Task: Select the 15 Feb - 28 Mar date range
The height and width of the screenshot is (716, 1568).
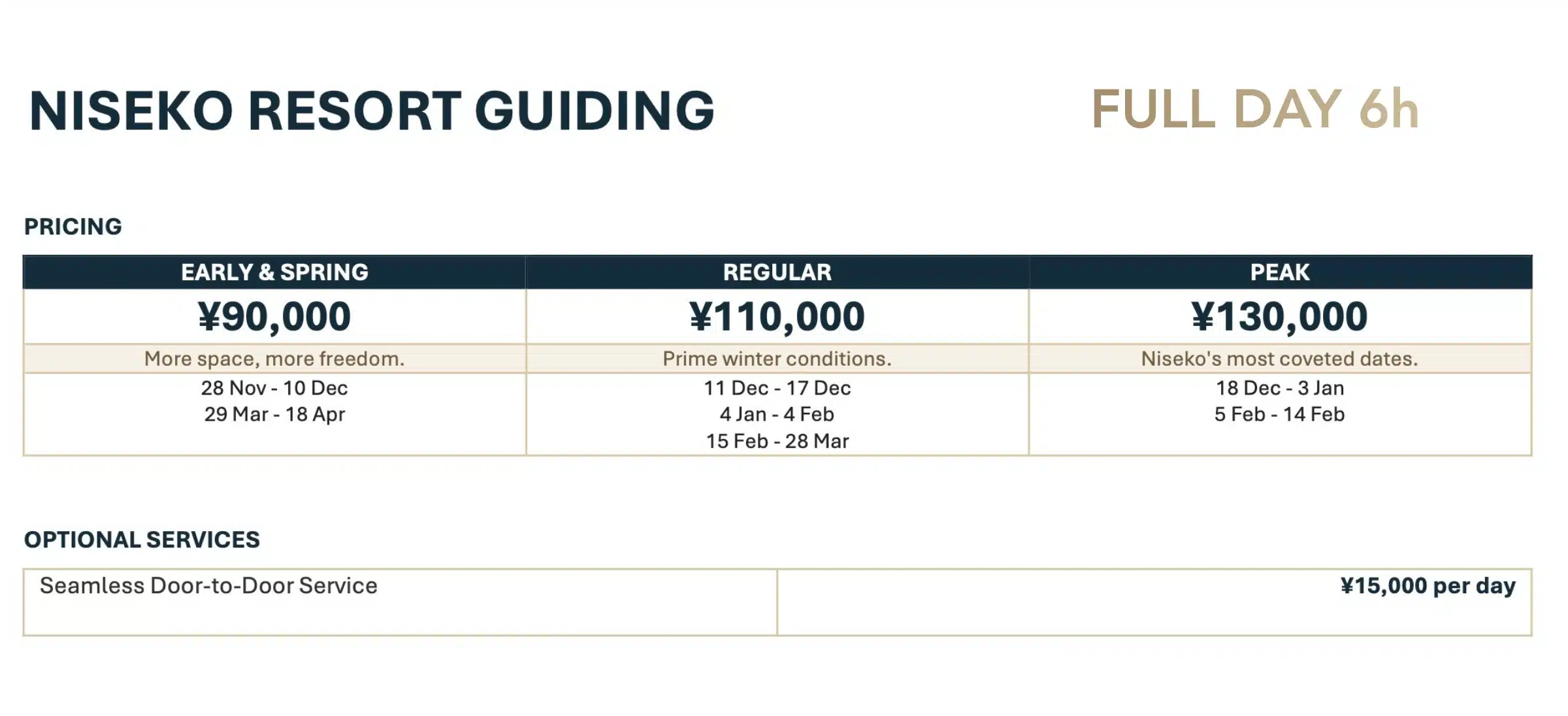Action: [777, 441]
